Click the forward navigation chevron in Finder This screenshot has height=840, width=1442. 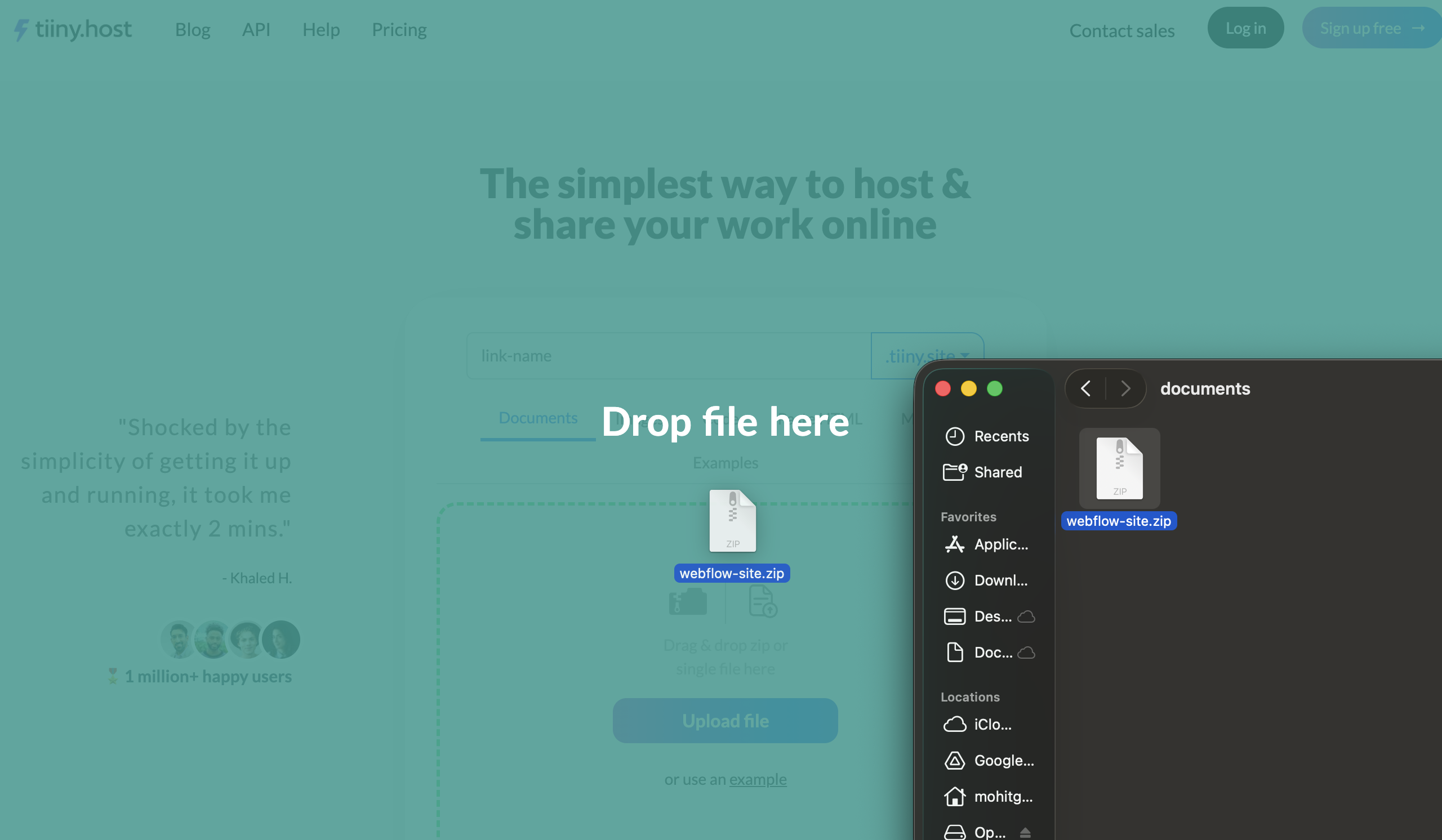[1125, 388]
